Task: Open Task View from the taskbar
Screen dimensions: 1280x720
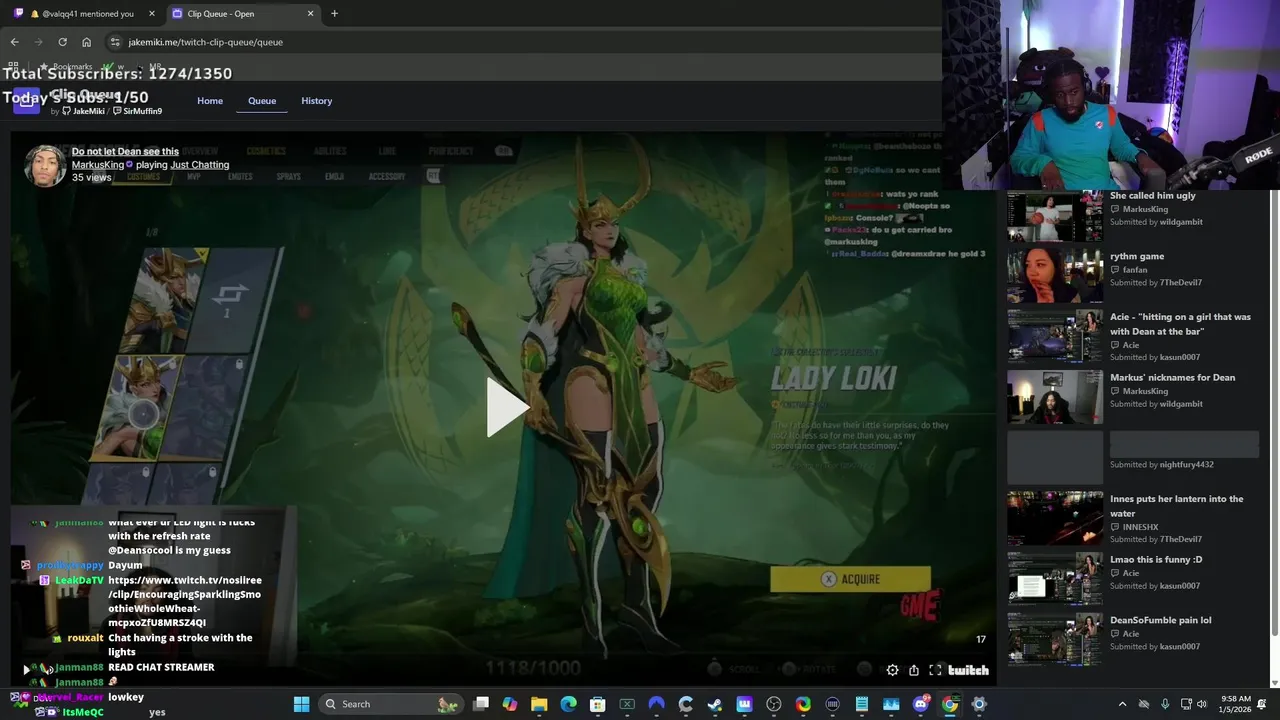Action: (481, 704)
